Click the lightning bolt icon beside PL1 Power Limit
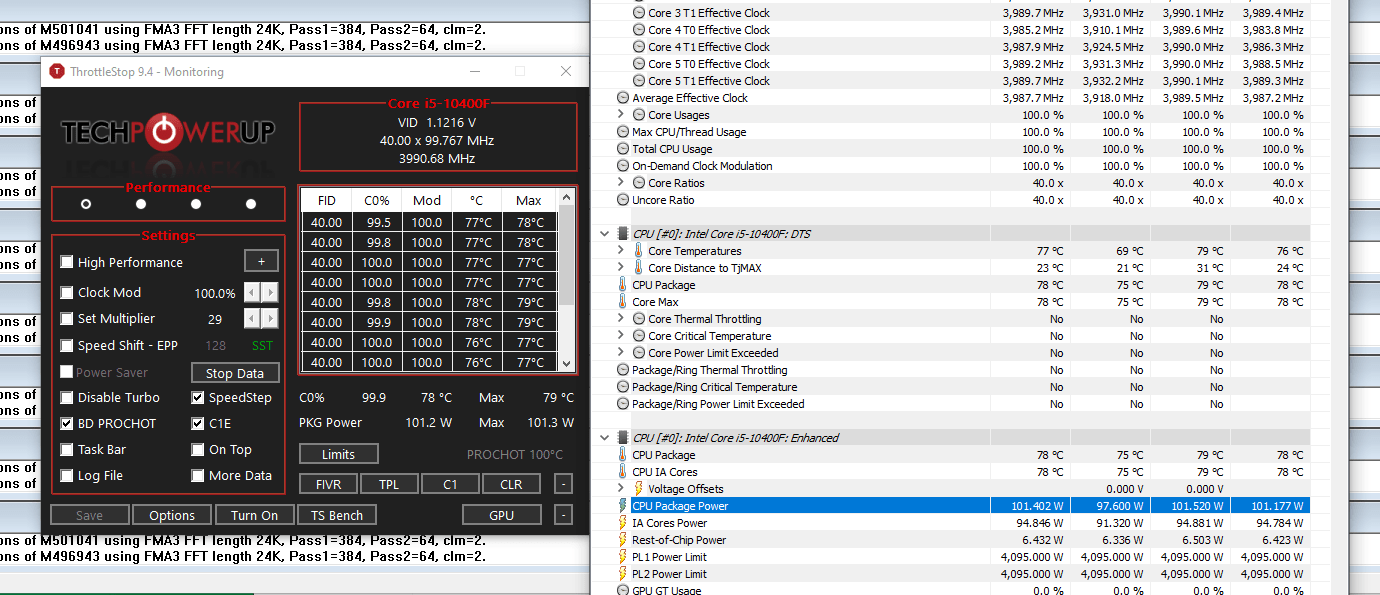The width and height of the screenshot is (1380, 595). 622,557
